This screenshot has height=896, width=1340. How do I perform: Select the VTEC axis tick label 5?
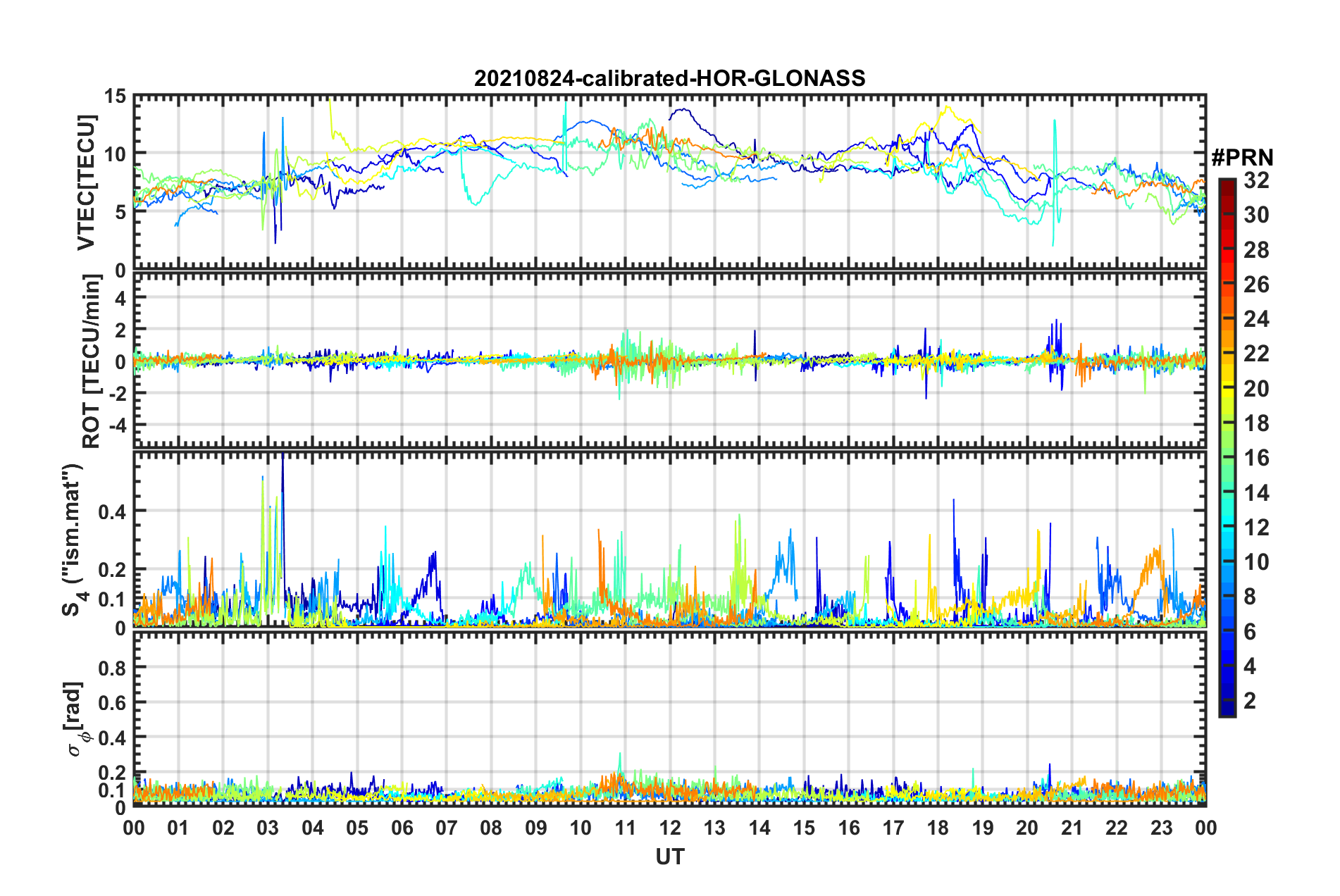120,212
